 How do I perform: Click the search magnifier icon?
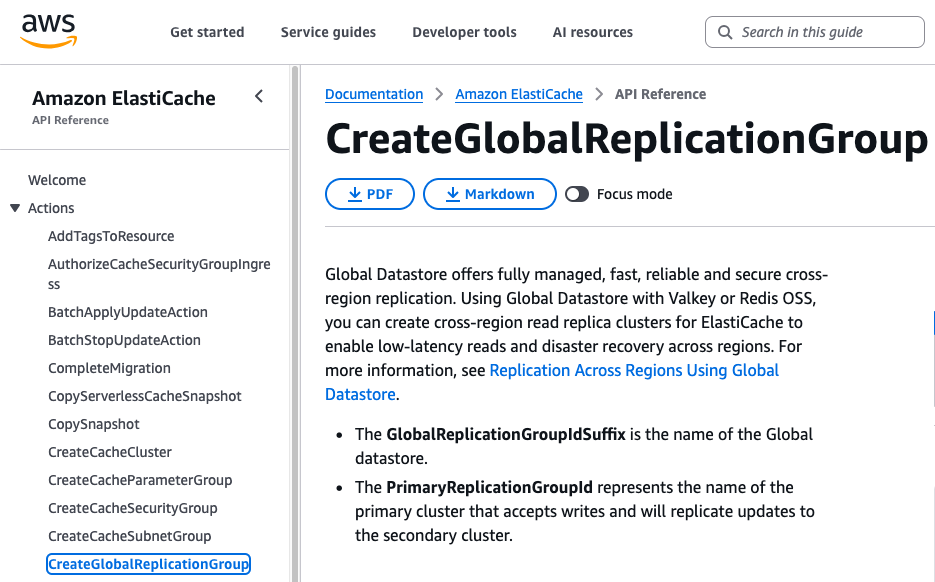(725, 32)
